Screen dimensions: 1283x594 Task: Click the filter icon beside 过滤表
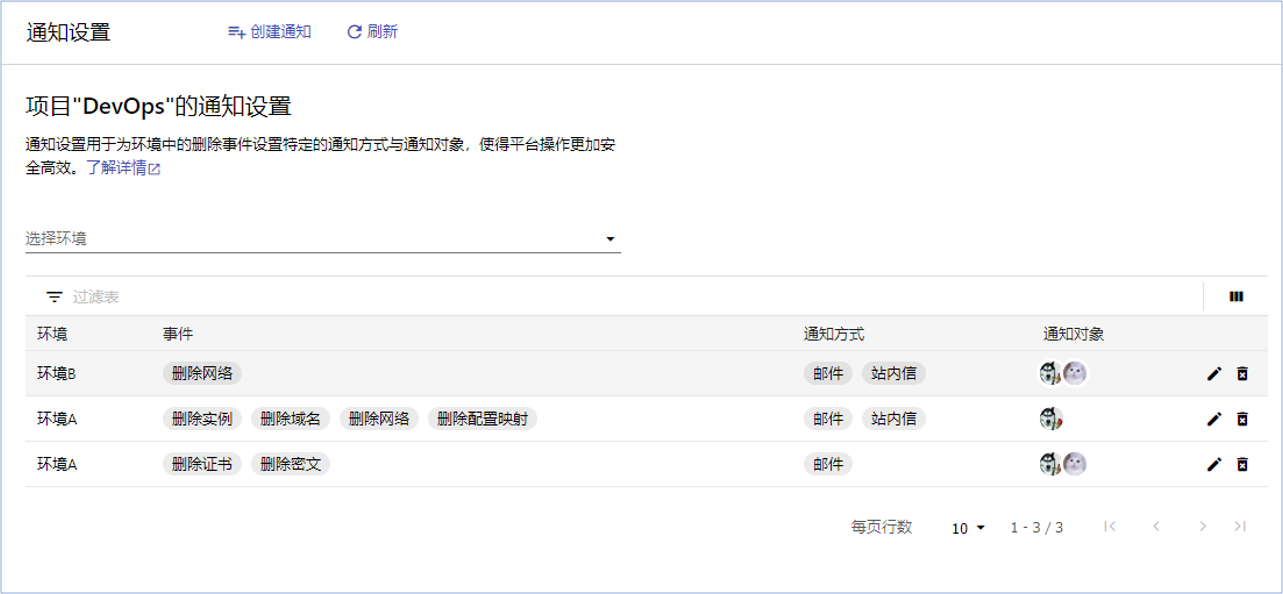tap(55, 297)
